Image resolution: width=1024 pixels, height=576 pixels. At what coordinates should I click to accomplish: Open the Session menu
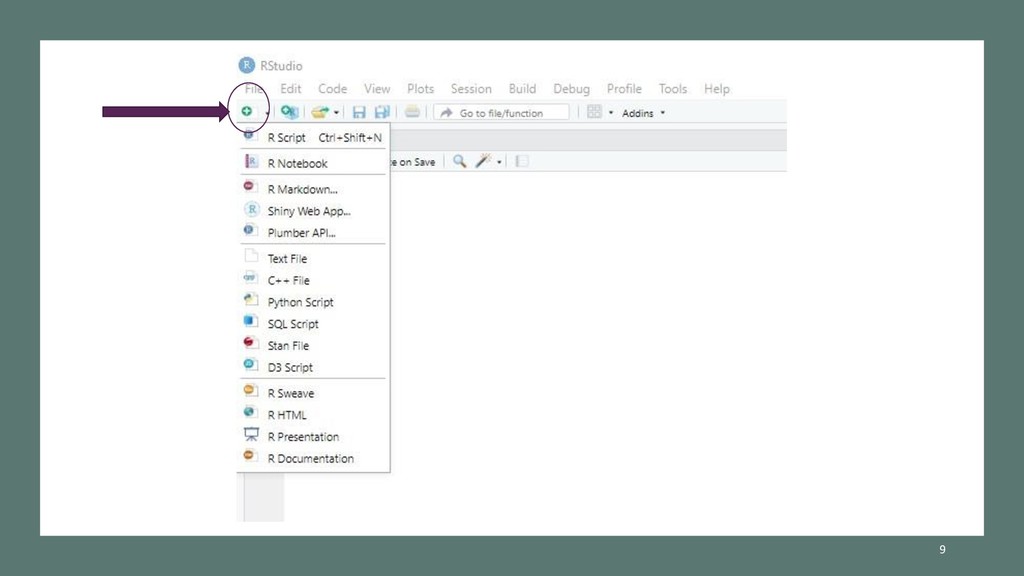(x=471, y=89)
